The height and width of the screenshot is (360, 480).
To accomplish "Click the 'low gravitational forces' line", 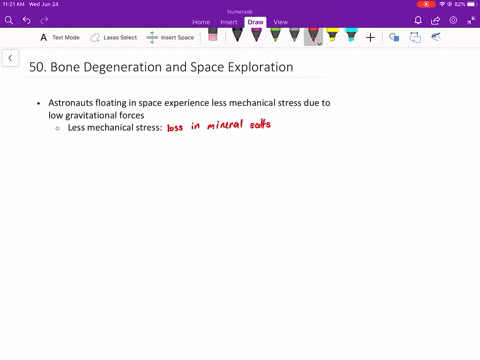I will click(x=96, y=115).
